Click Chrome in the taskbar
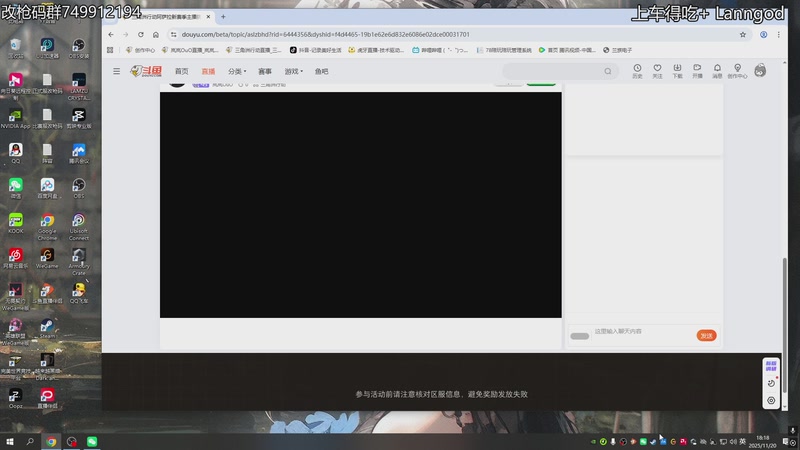 51,441
